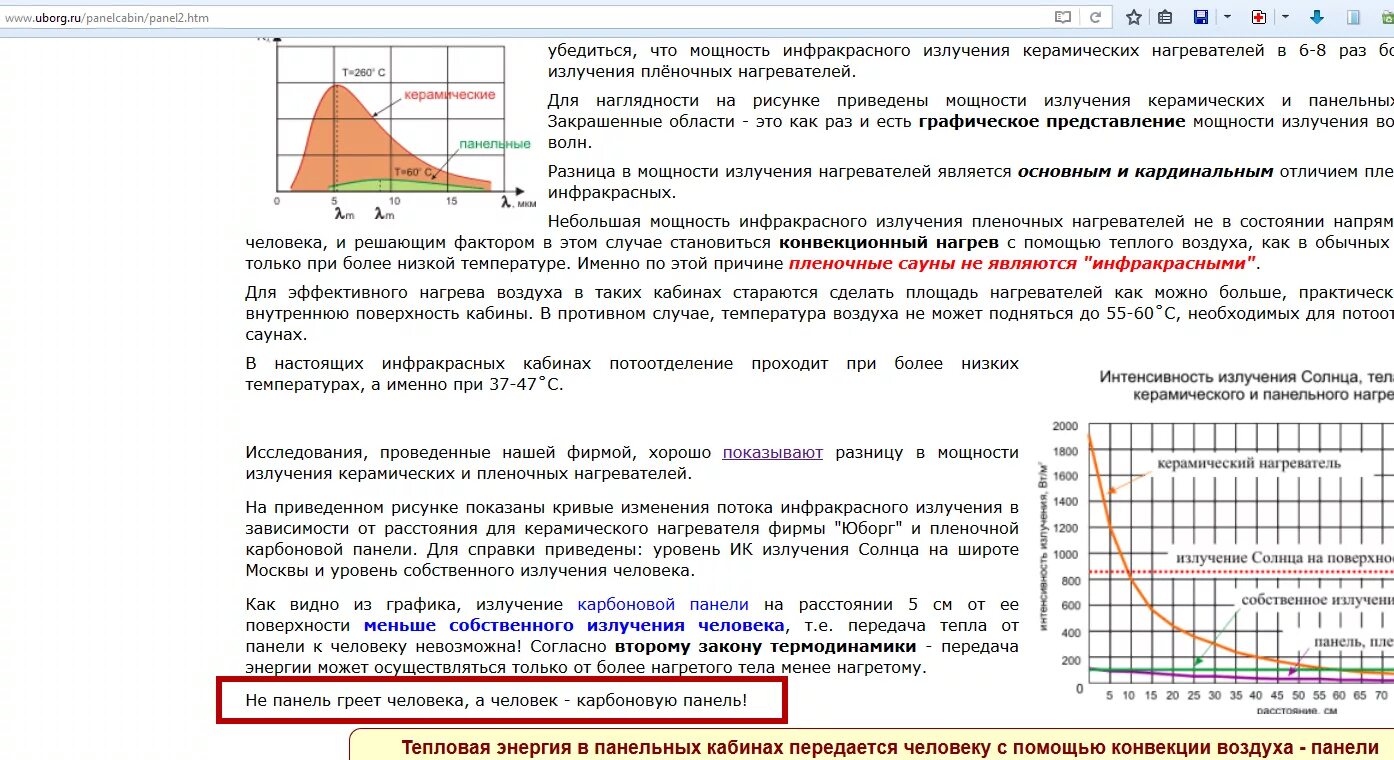Open downloads with the blue arrow icon
1394x760 pixels.
(1317, 17)
